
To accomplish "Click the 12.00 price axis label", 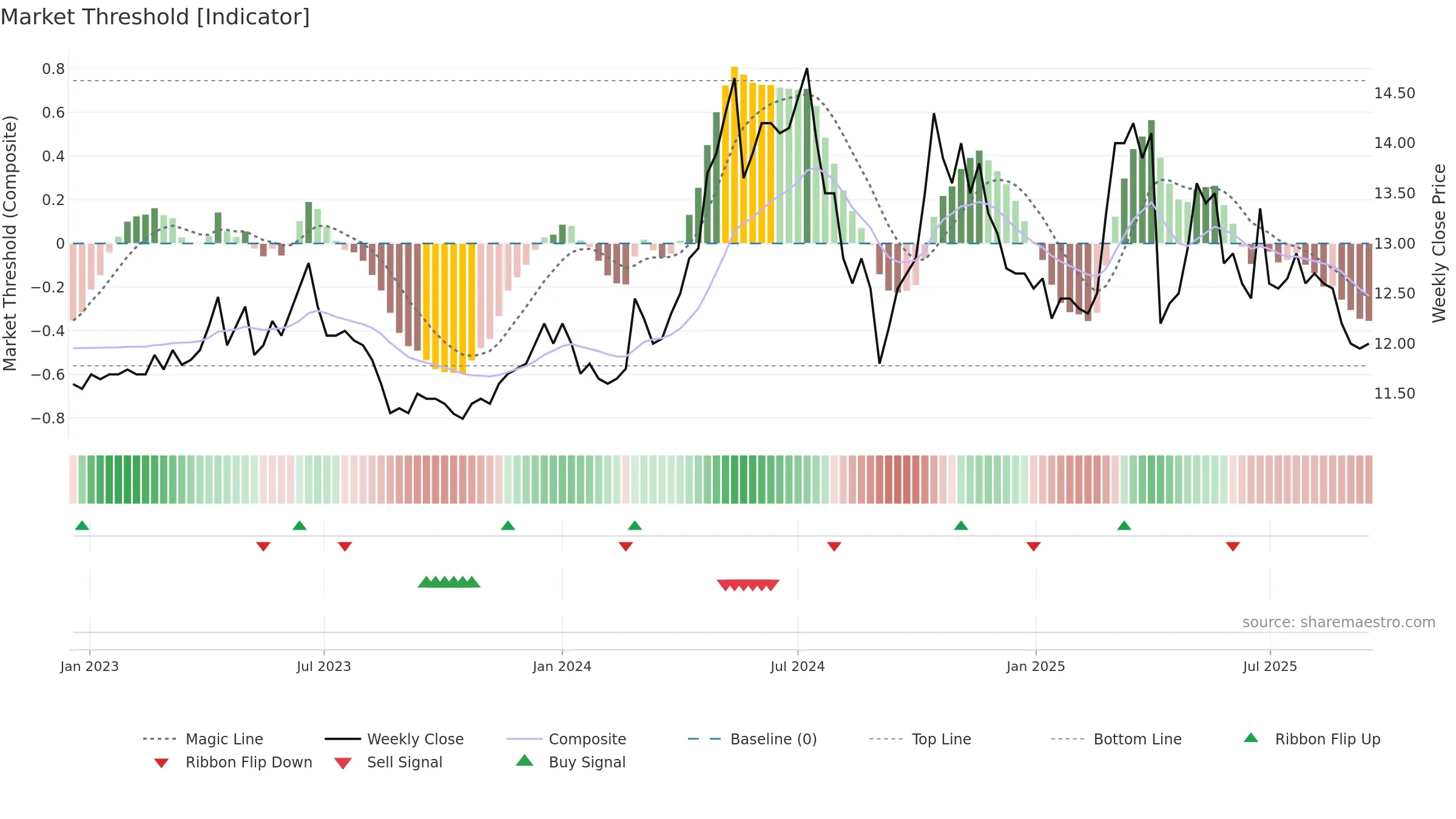I will (1395, 344).
